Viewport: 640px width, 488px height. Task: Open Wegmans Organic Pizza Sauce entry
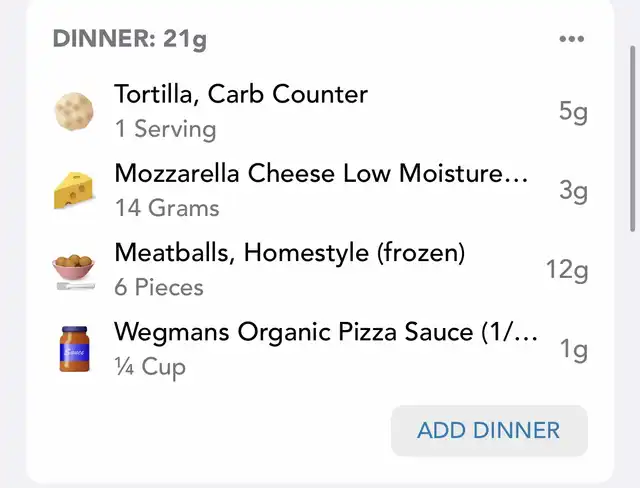[320, 349]
